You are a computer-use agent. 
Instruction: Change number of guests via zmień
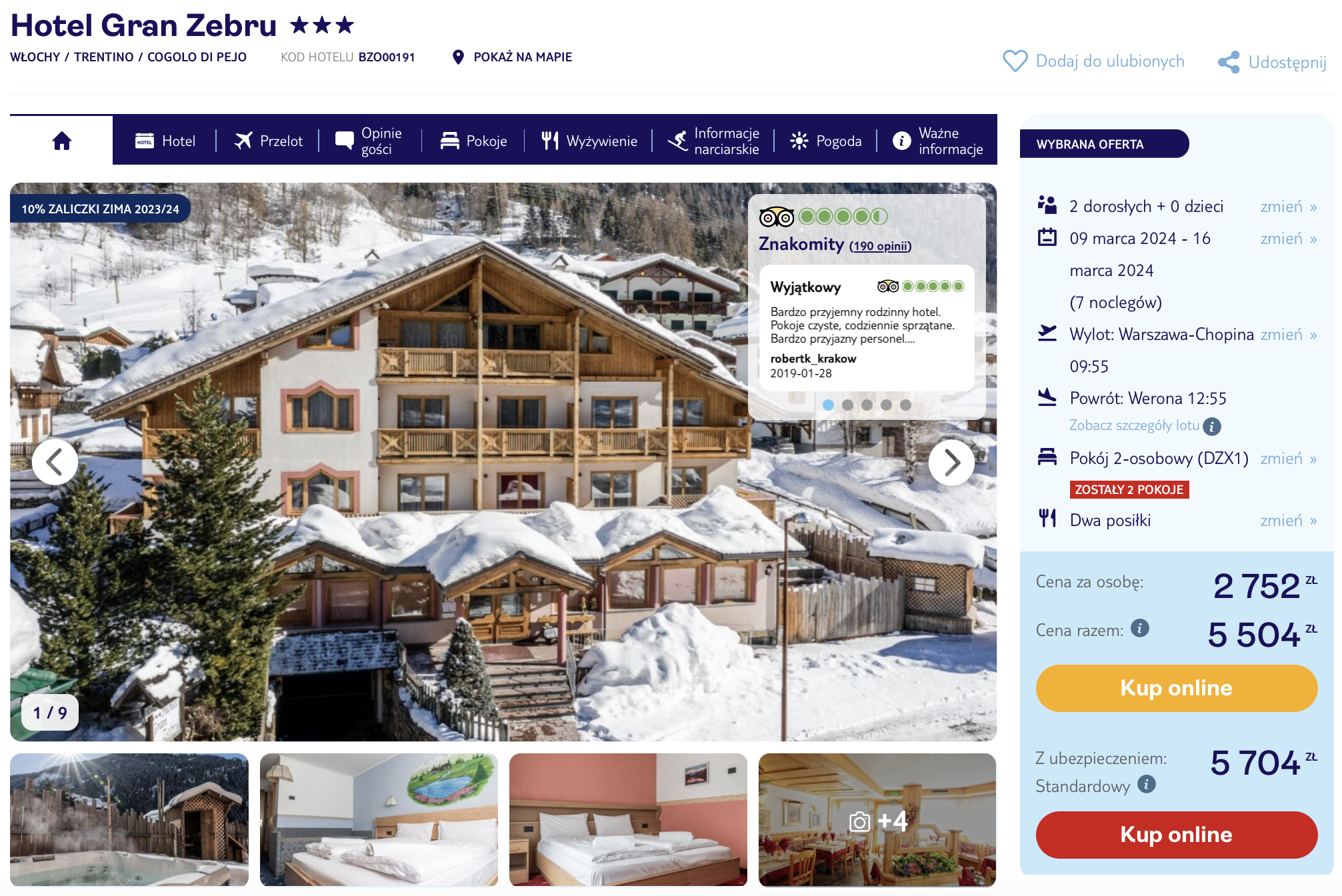1288,207
